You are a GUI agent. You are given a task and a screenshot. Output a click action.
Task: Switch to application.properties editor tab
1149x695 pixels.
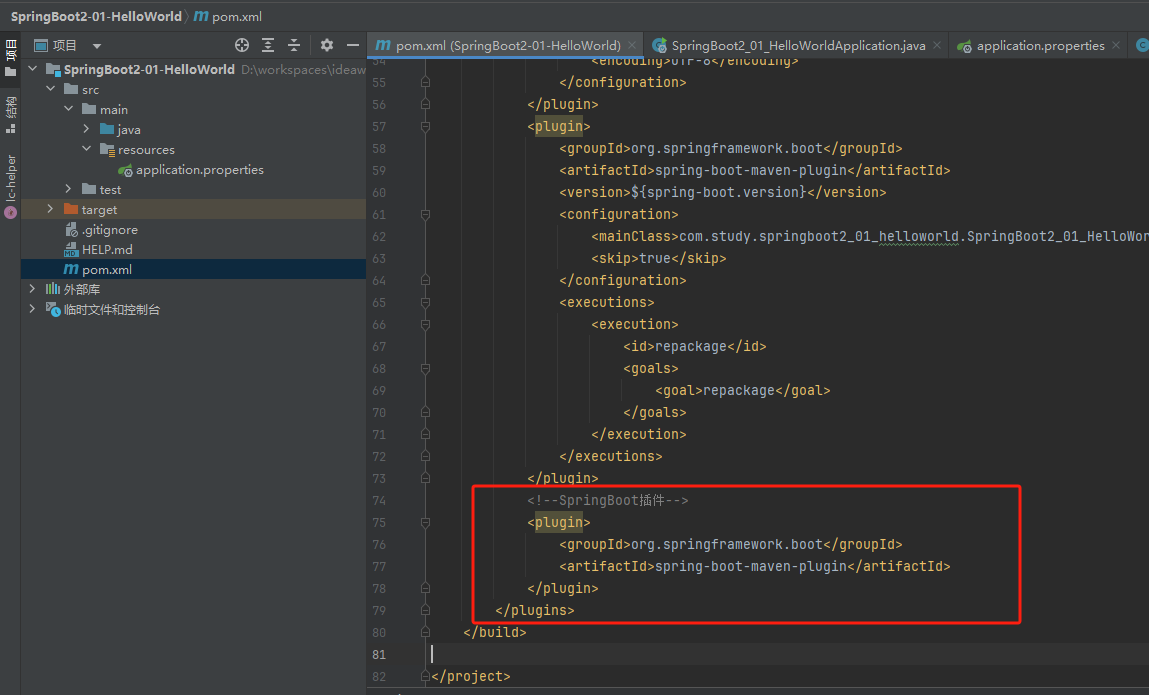click(1039, 45)
